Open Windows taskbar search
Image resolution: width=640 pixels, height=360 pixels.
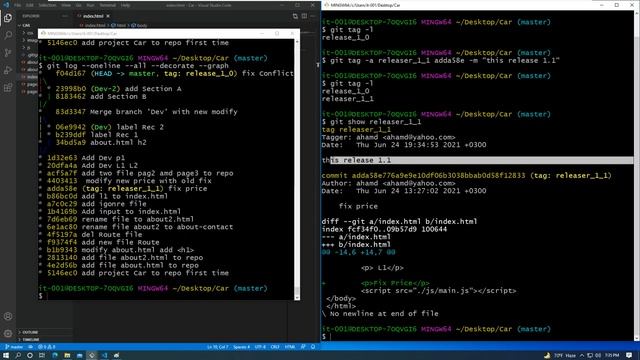click(18, 356)
